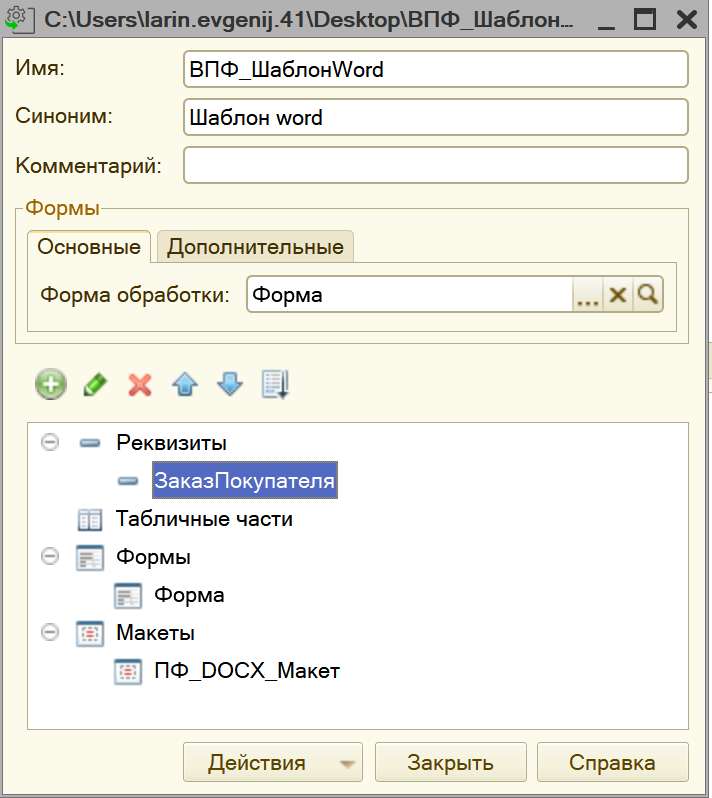Click the ПФ_DOCX_Макет template icon
This screenshot has width=712, height=798.
click(x=128, y=672)
